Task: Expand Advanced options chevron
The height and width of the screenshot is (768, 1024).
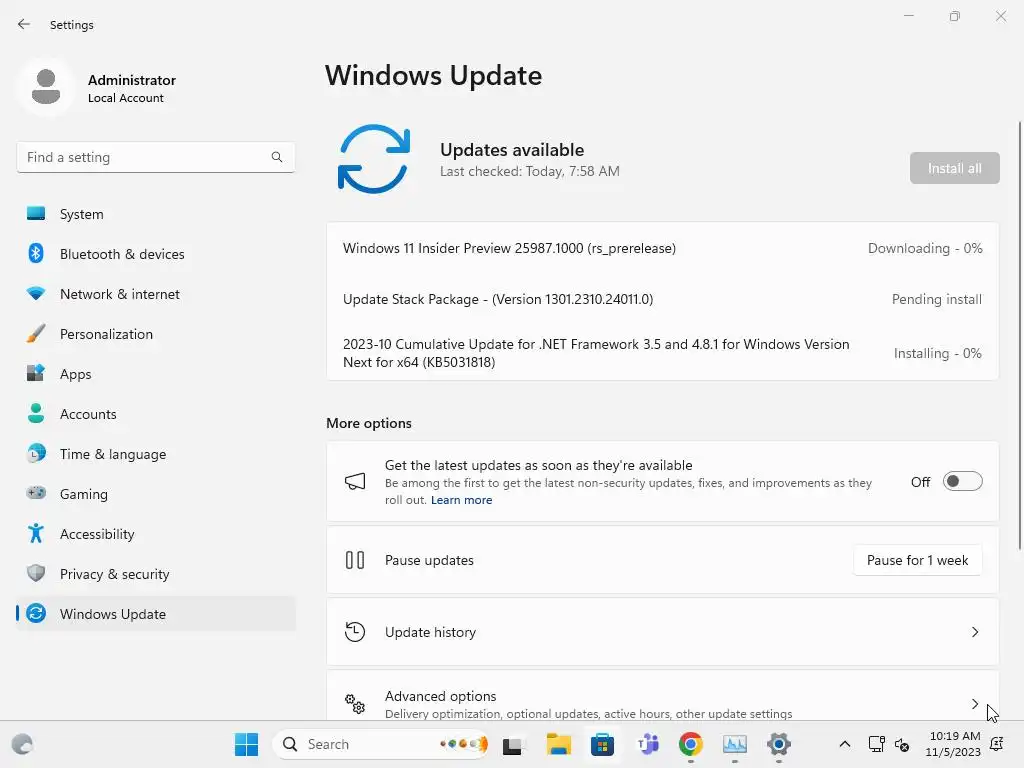Action: coord(974,703)
